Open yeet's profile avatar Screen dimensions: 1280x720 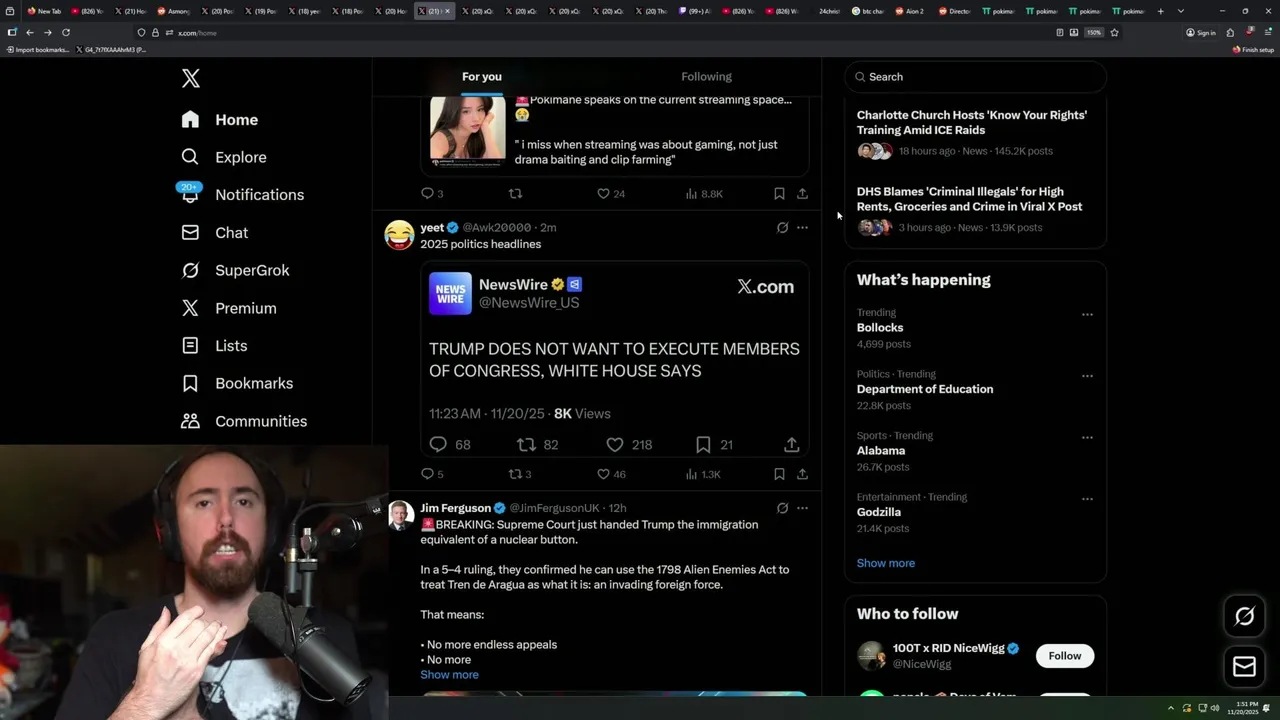pos(399,235)
